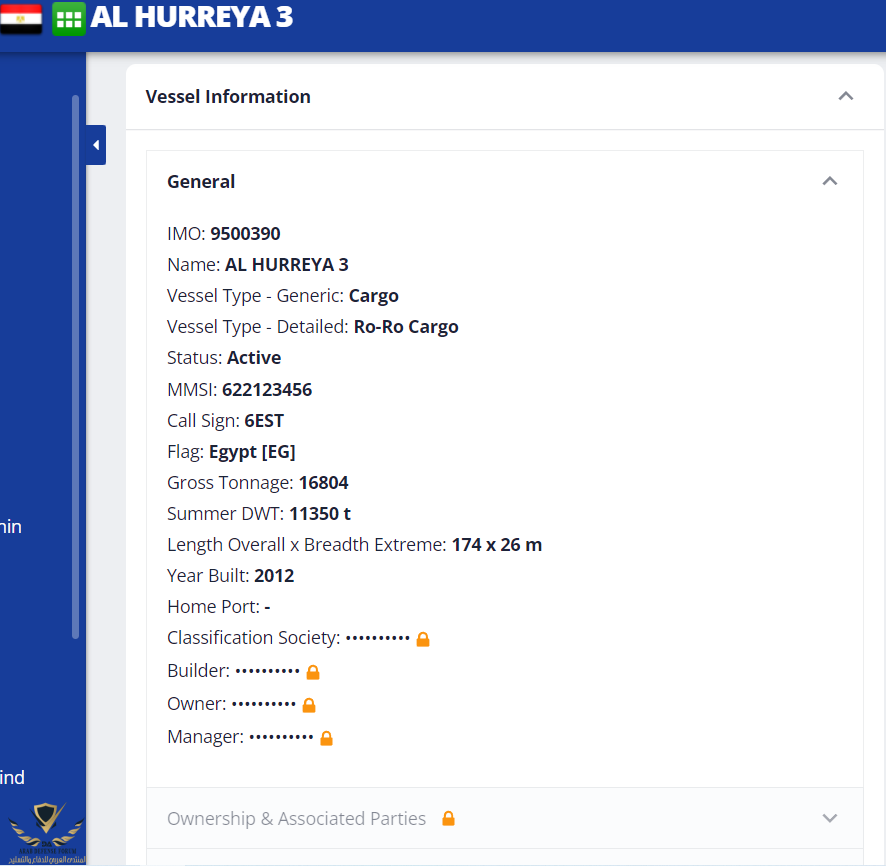This screenshot has width=886, height=866.
Task: Collapse the Vessel Information panel chevron
Action: (x=846, y=96)
